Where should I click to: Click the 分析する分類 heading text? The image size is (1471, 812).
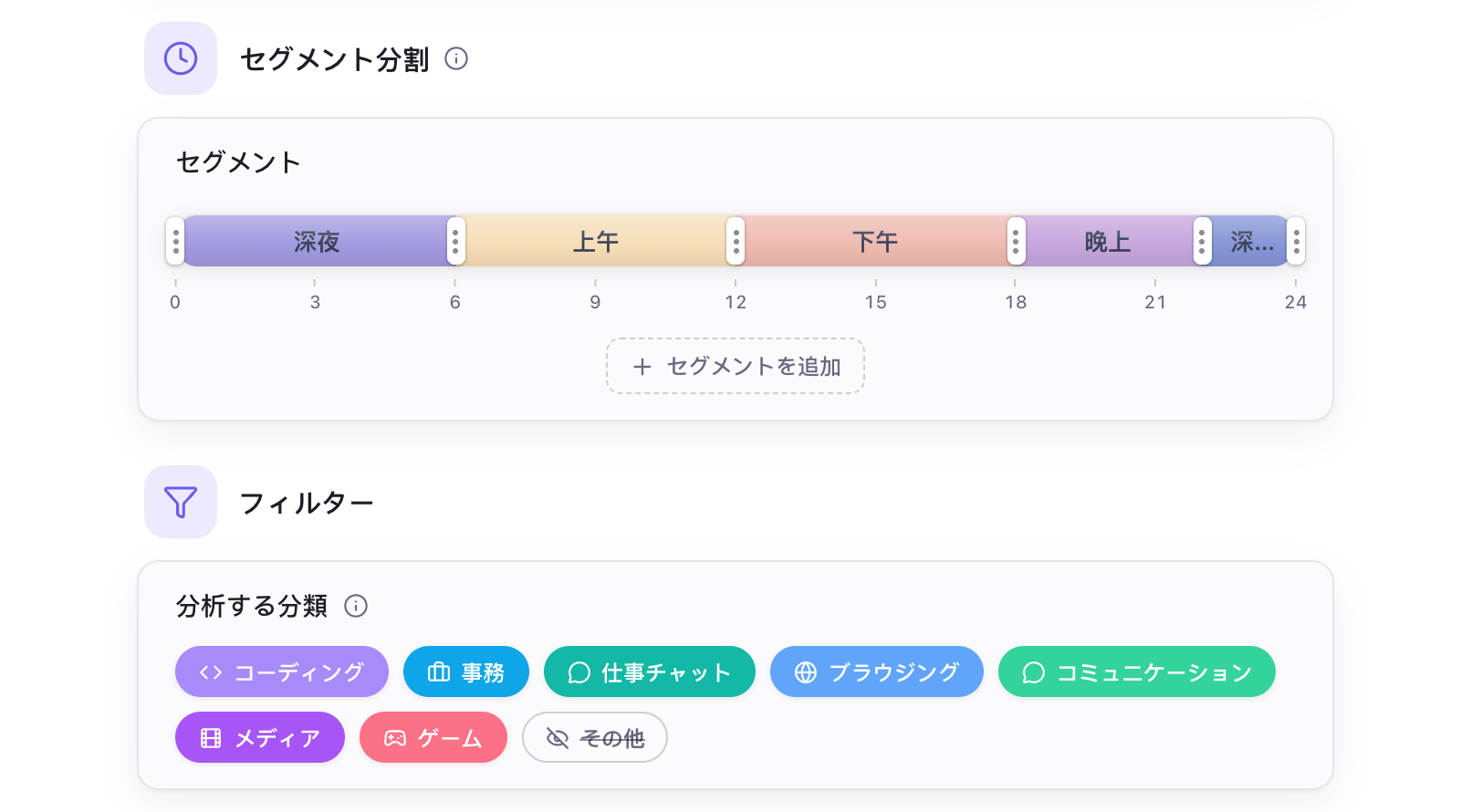pos(252,606)
